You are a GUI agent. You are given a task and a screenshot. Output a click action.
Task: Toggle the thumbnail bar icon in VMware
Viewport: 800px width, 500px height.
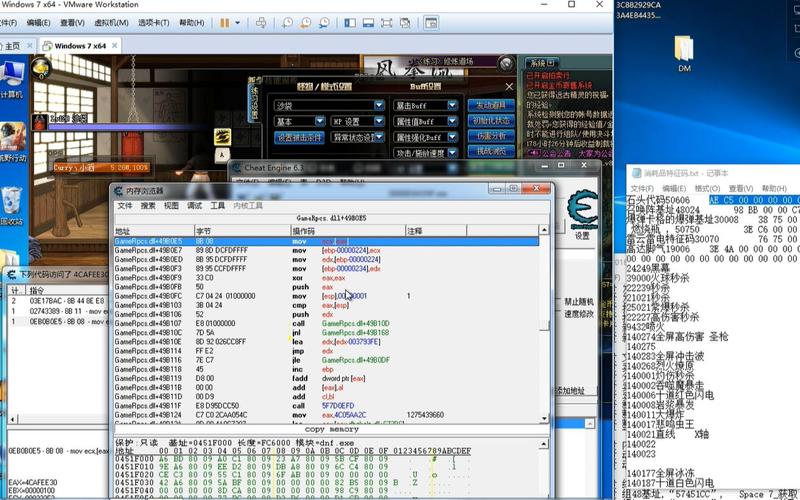tap(368, 23)
